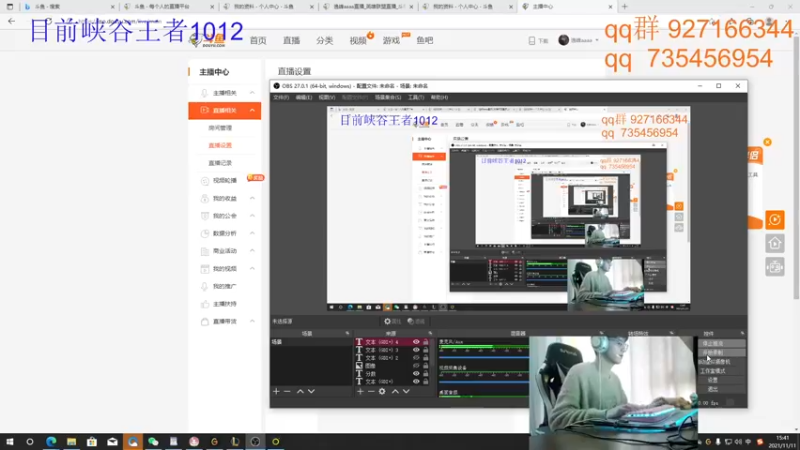
Task: Expand 数据分析 sidebar section
Action: pos(252,233)
